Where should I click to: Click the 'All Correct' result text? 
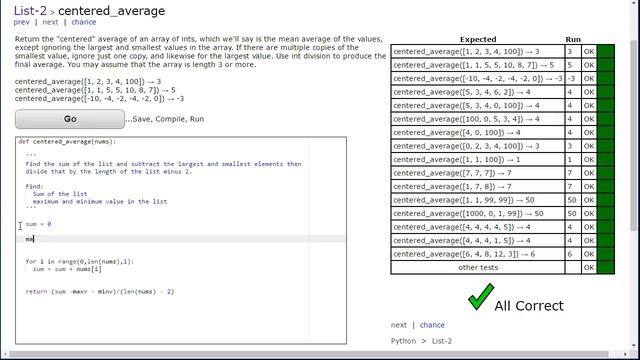pyautogui.click(x=529, y=306)
